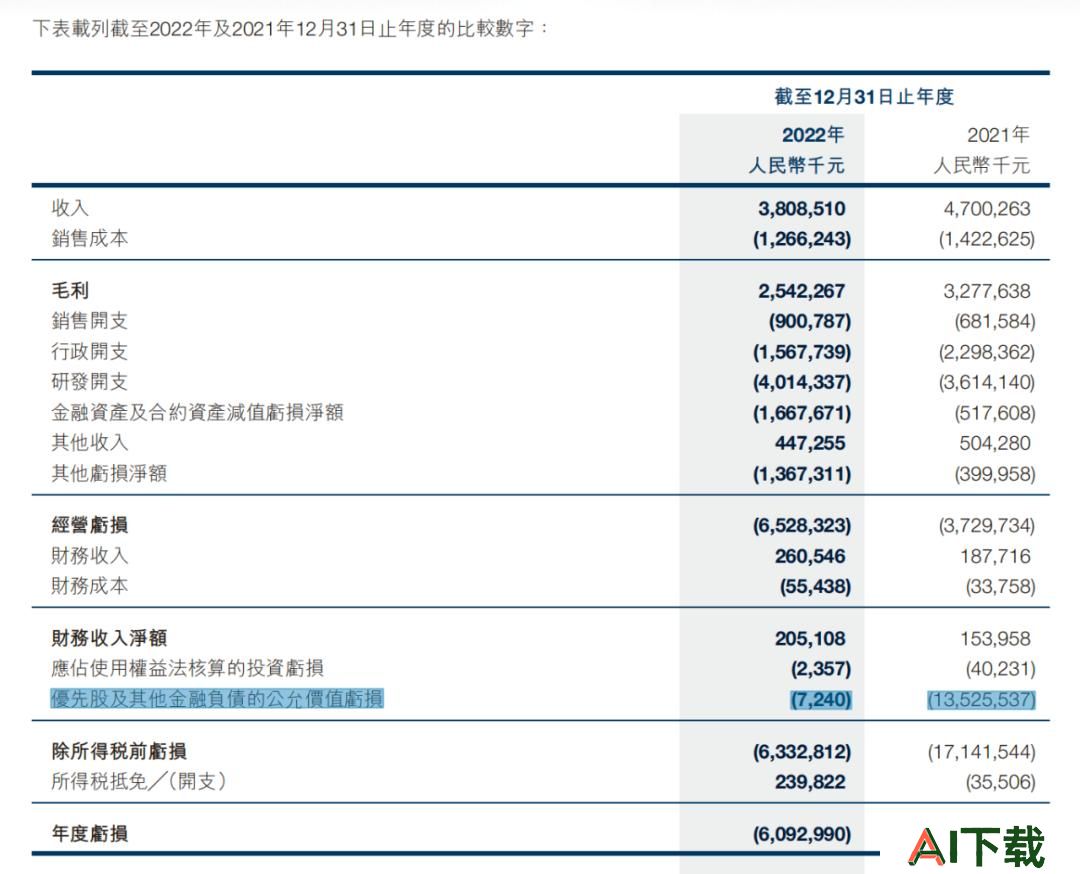Click the 2021 cost of sales (1,422,625)
The height and width of the screenshot is (874, 1080).
click(986, 239)
